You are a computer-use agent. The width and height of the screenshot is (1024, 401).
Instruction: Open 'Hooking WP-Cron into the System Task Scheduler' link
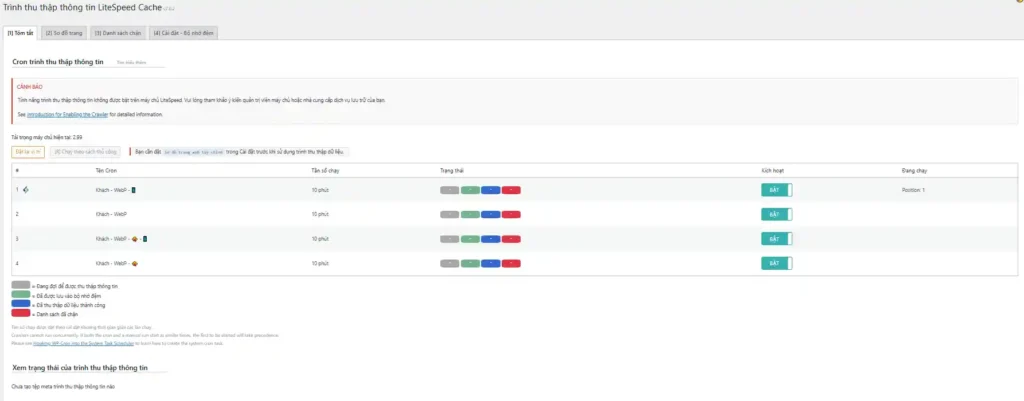pos(84,343)
